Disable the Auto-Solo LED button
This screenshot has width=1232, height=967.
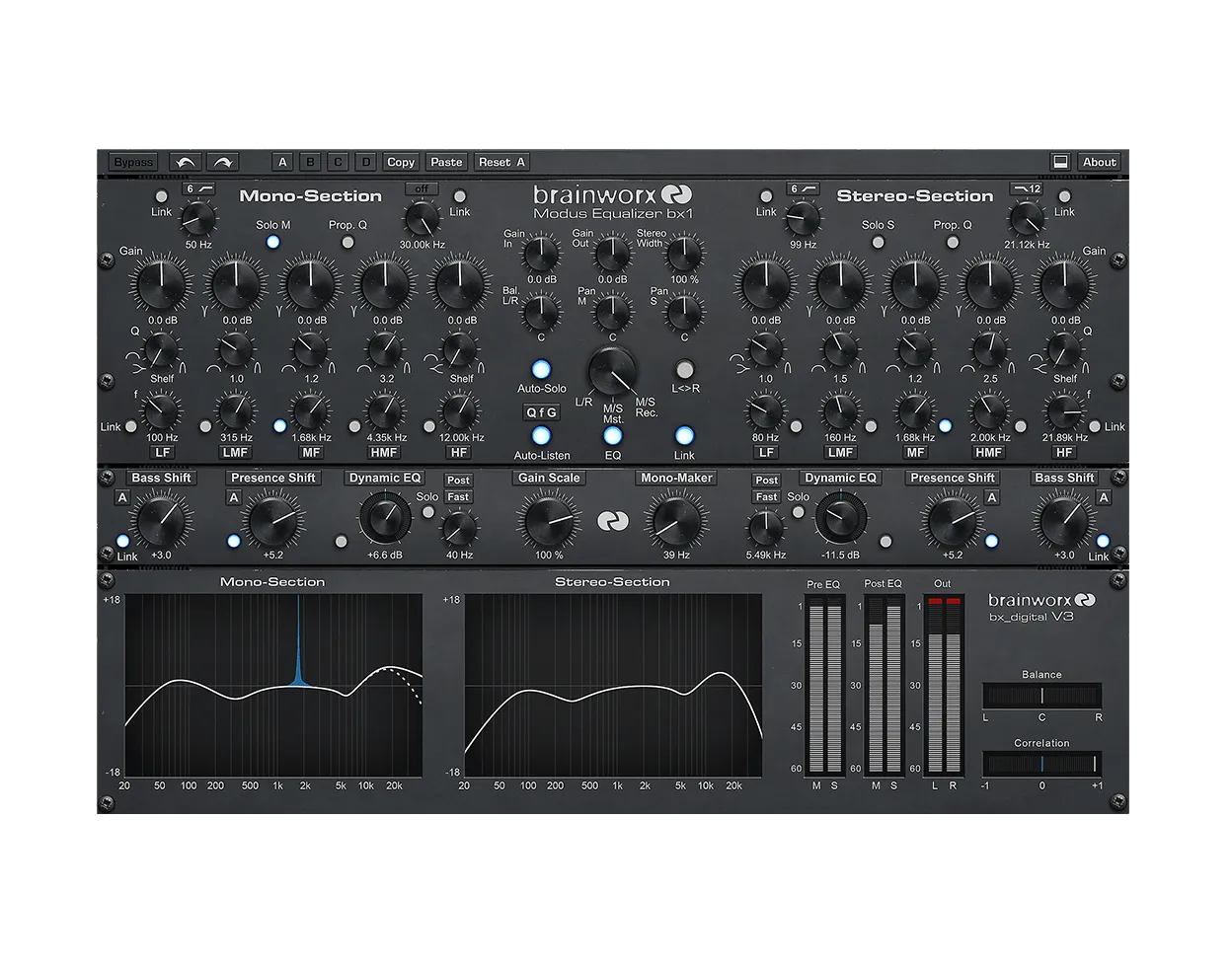541,369
